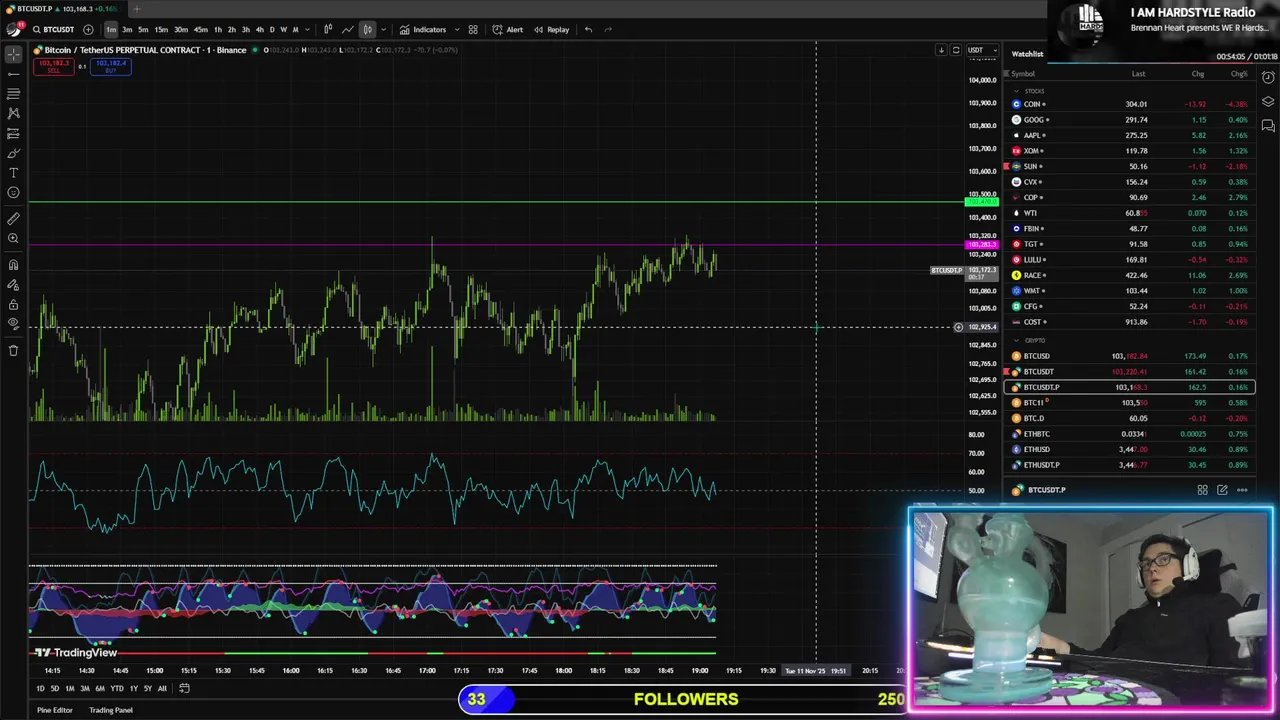Open the details panel grid layout icon
The width and height of the screenshot is (1280, 720).
(1203, 490)
